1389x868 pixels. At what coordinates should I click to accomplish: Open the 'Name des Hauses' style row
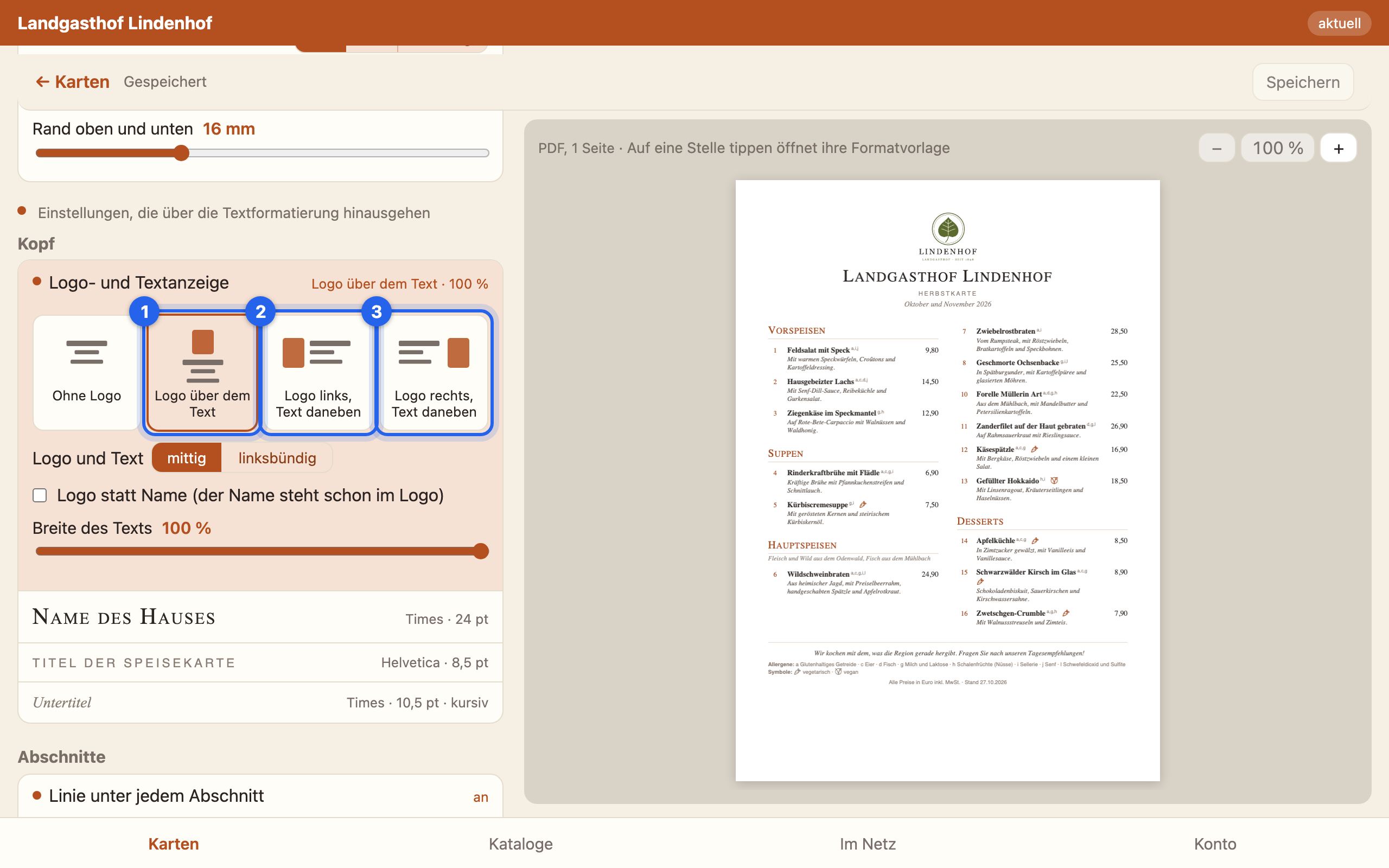260,618
